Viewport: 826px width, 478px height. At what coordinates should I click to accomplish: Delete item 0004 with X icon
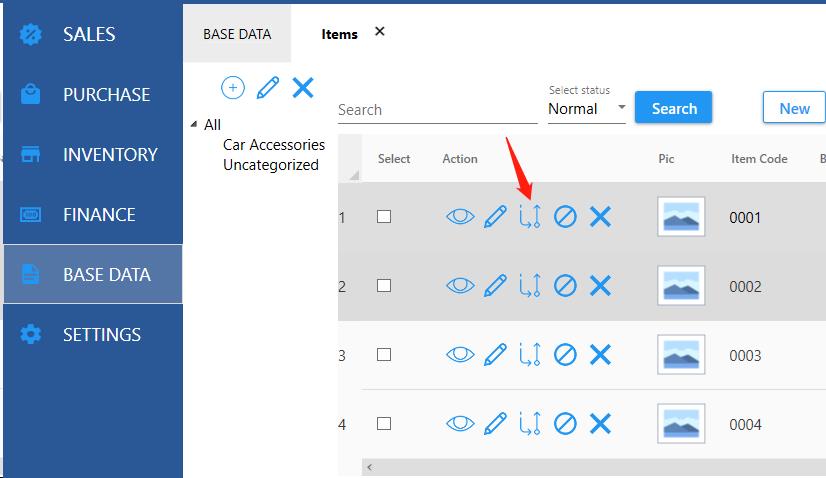click(x=600, y=424)
